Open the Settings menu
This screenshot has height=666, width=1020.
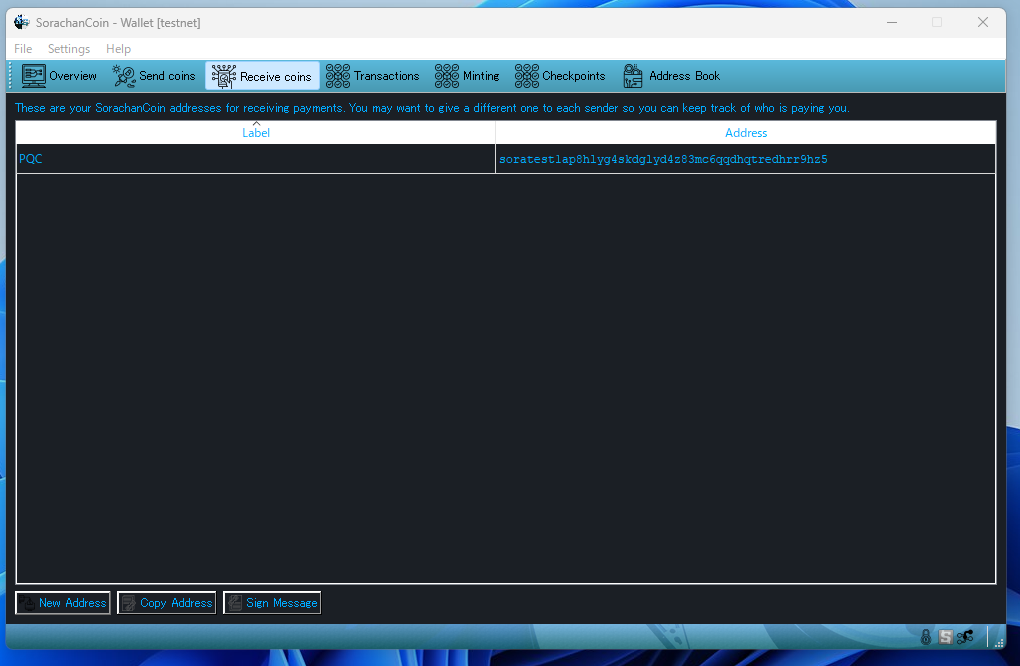[69, 49]
